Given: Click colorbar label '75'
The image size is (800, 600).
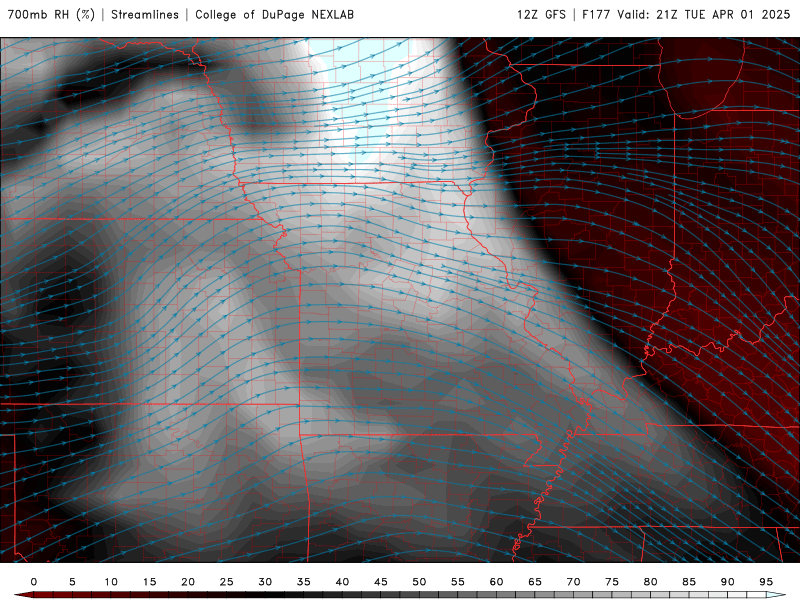Looking at the screenshot, I should point(612,582).
